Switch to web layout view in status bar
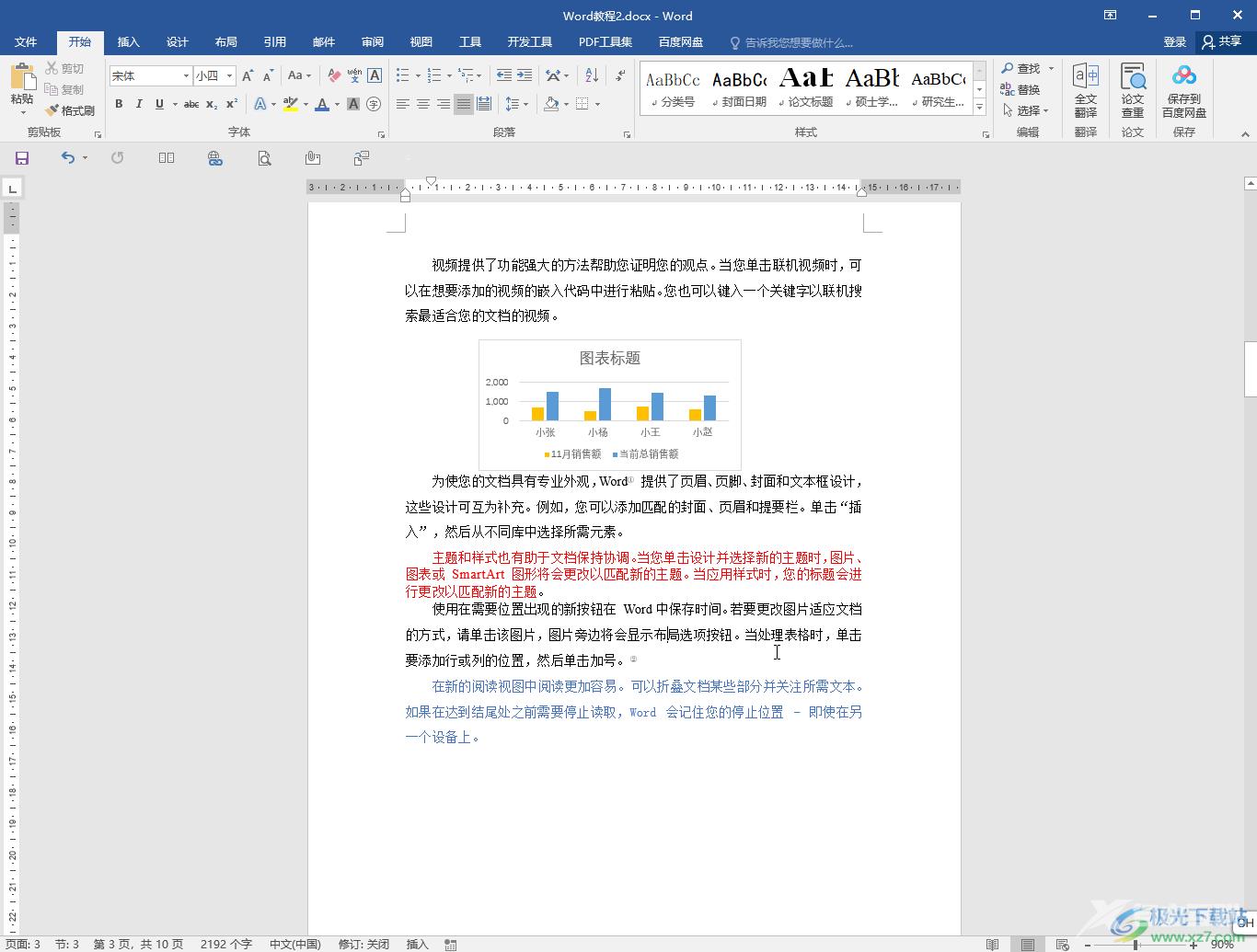 pos(1062,945)
